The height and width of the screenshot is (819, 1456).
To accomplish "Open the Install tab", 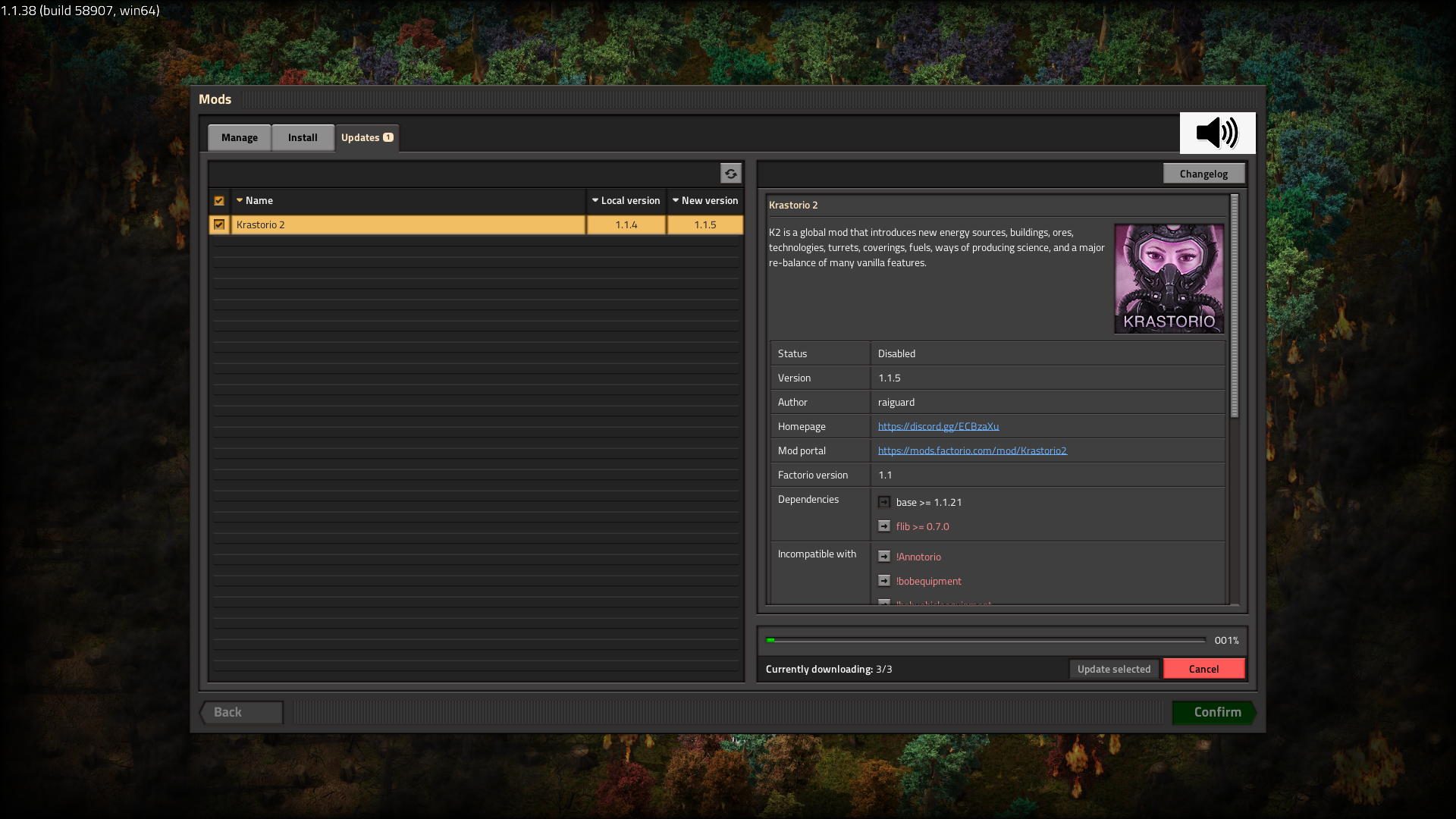I will (x=302, y=137).
